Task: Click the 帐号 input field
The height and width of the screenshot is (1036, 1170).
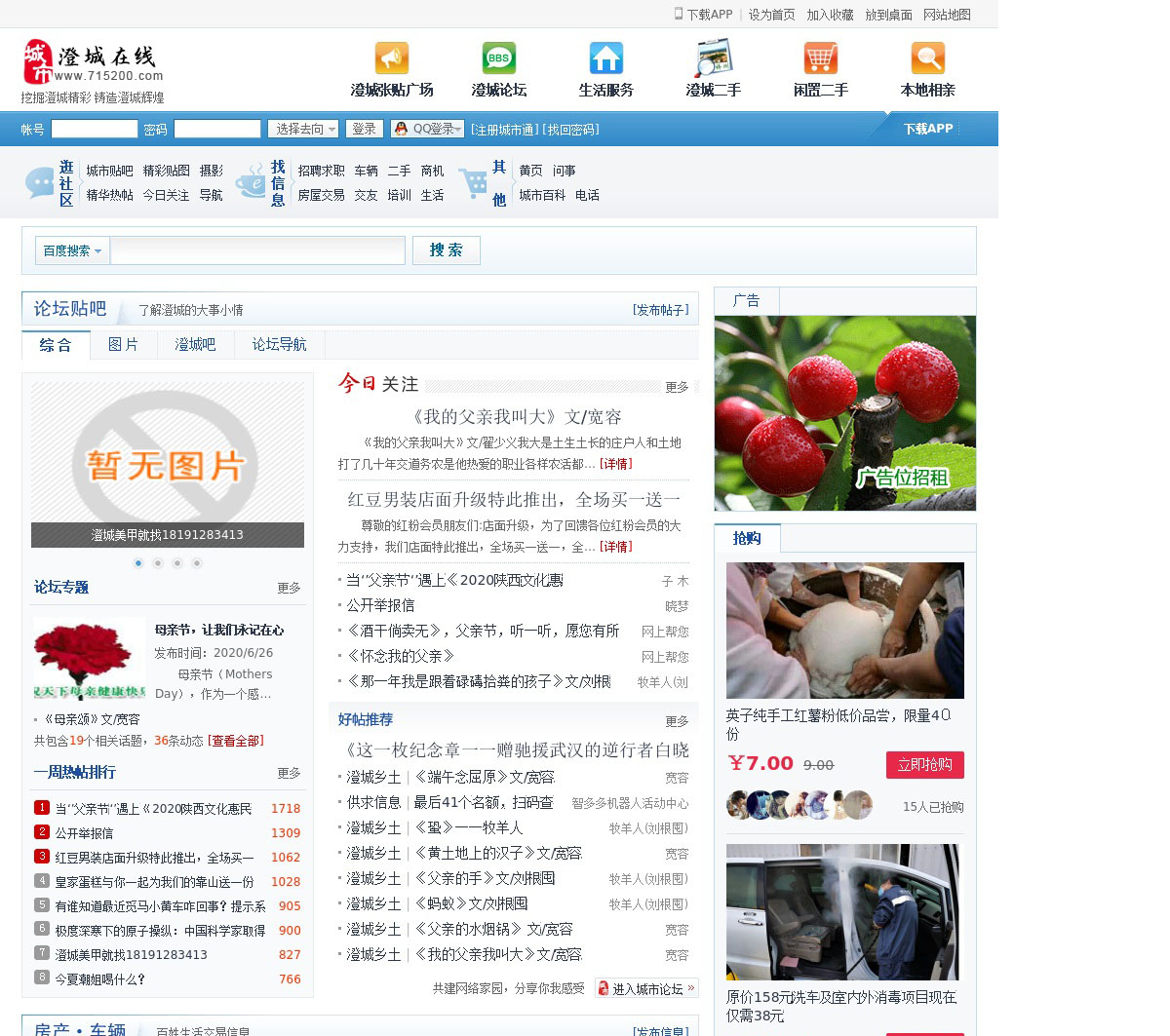Action: (x=95, y=129)
